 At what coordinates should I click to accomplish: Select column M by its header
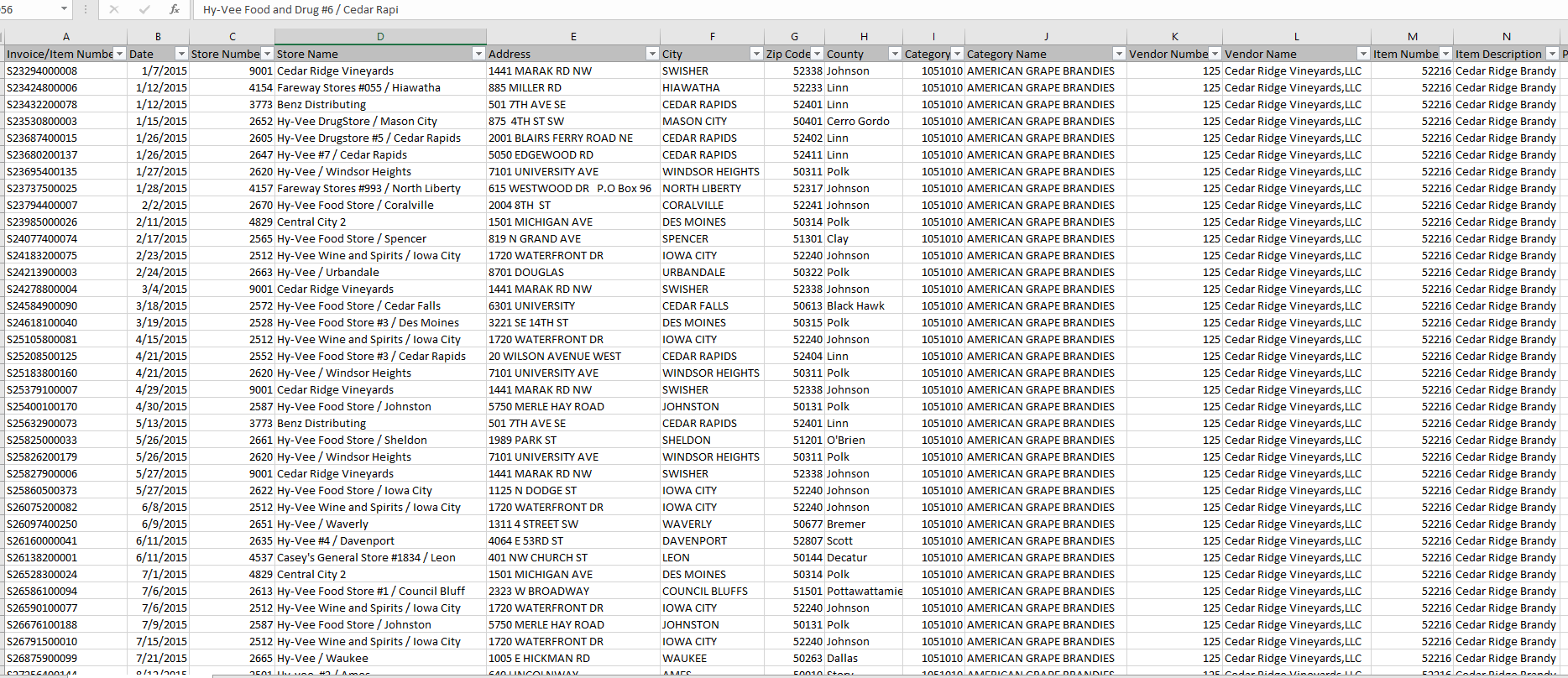point(1413,37)
